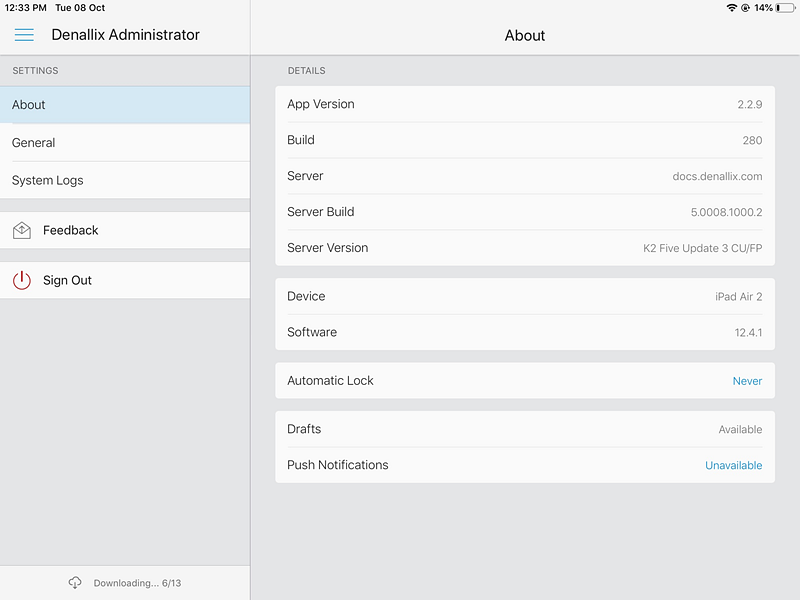
Task: Tap the 14% battery percentage
Action: [x=763, y=8]
